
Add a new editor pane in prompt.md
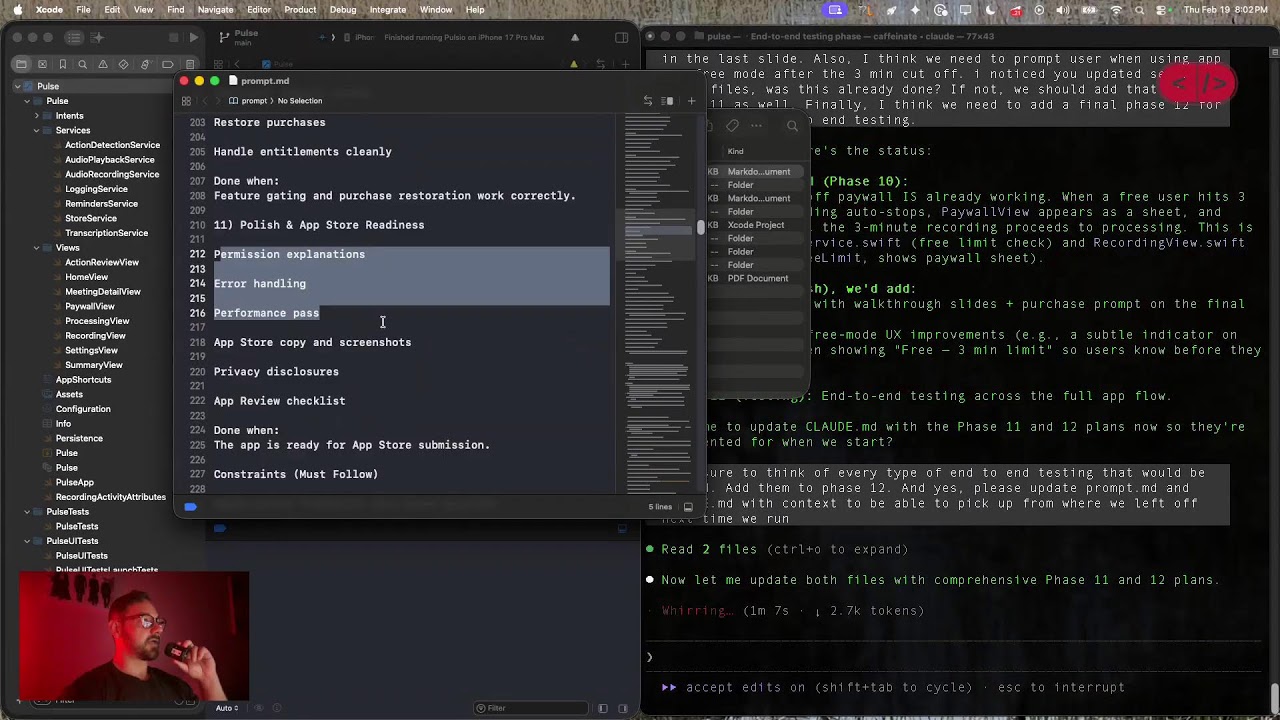click(691, 101)
